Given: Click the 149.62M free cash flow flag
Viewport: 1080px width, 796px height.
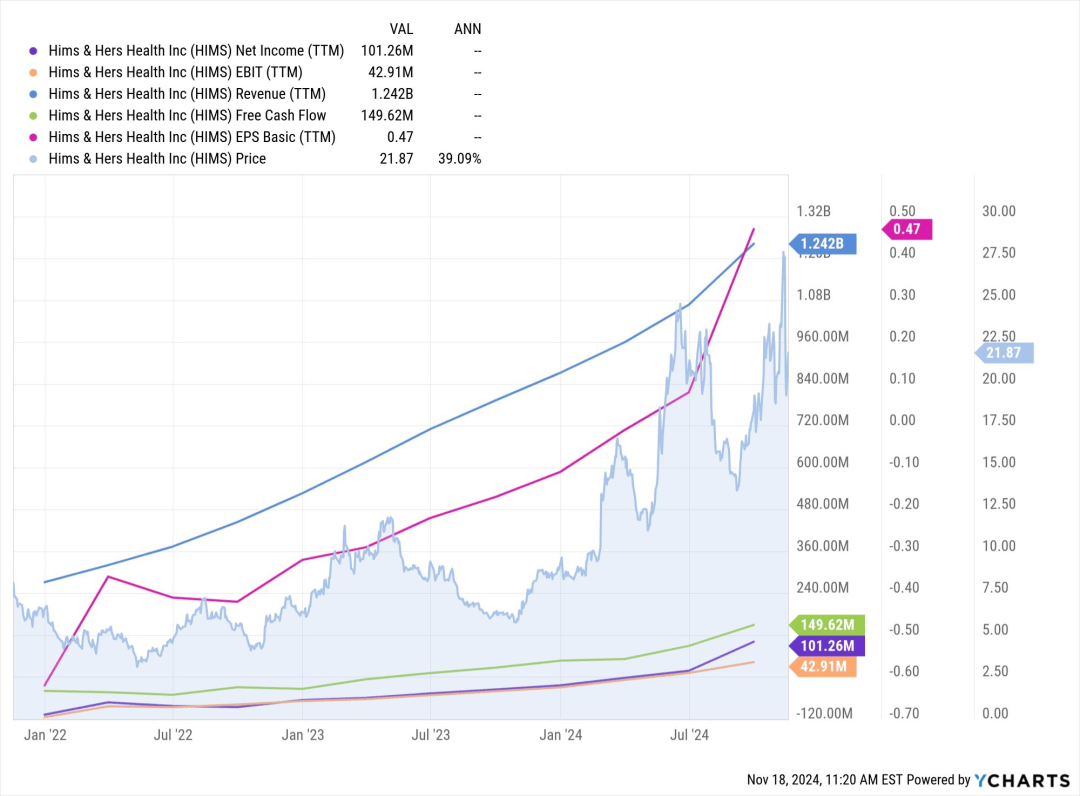Looking at the screenshot, I should click(827, 625).
